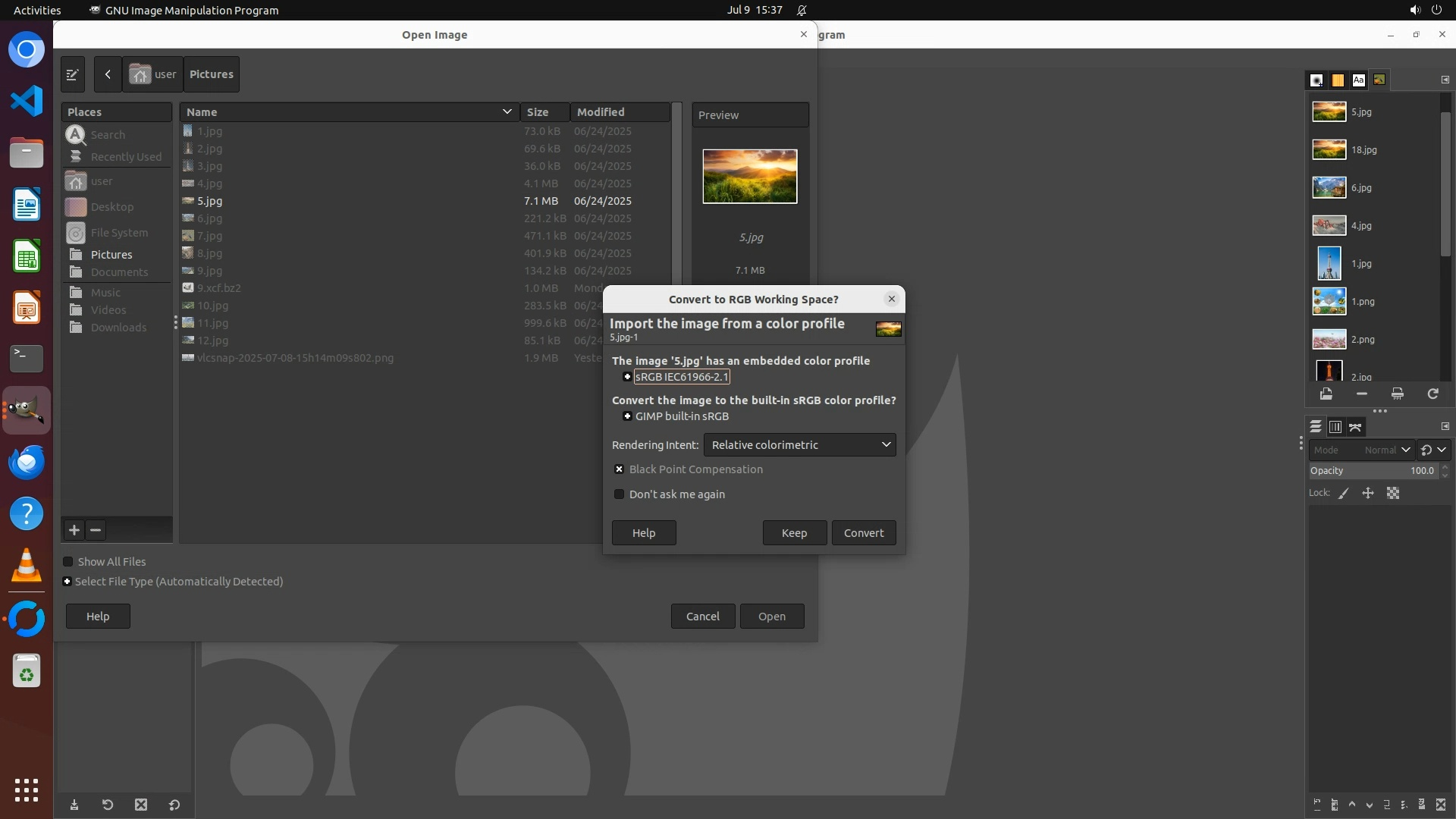Click the Pictures path bar tab

(x=211, y=74)
